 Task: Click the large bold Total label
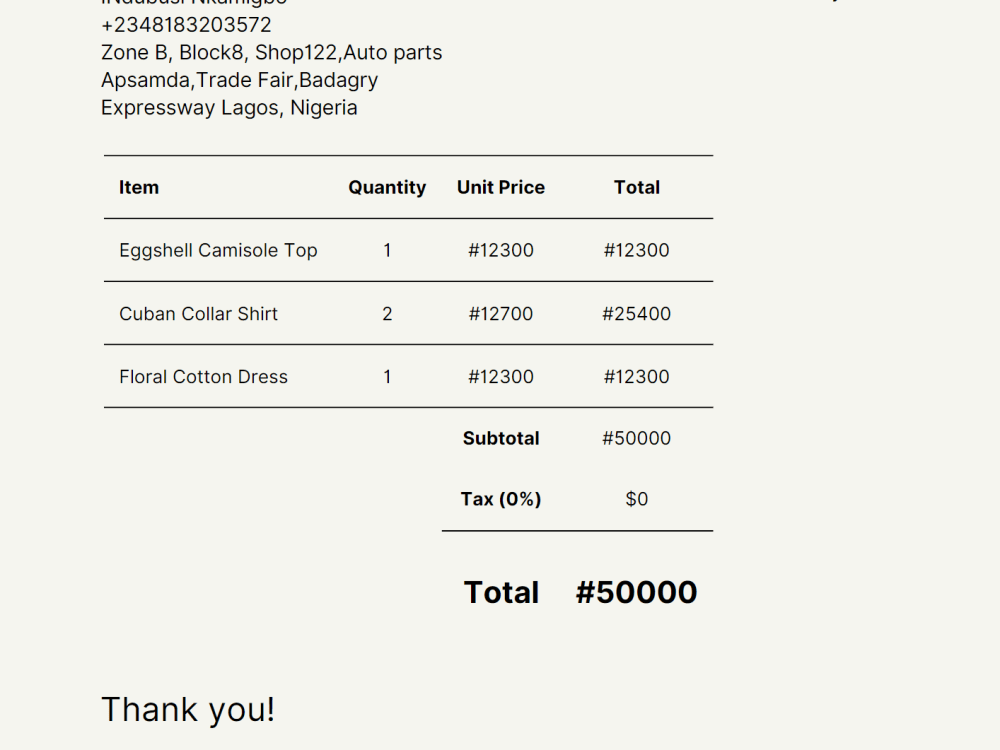tap(501, 592)
